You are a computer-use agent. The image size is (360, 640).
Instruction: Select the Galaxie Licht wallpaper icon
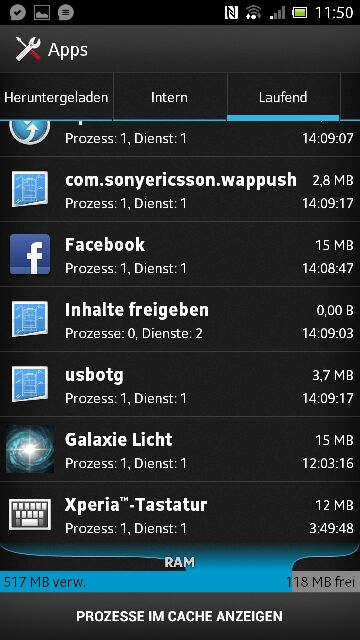tap(30, 449)
